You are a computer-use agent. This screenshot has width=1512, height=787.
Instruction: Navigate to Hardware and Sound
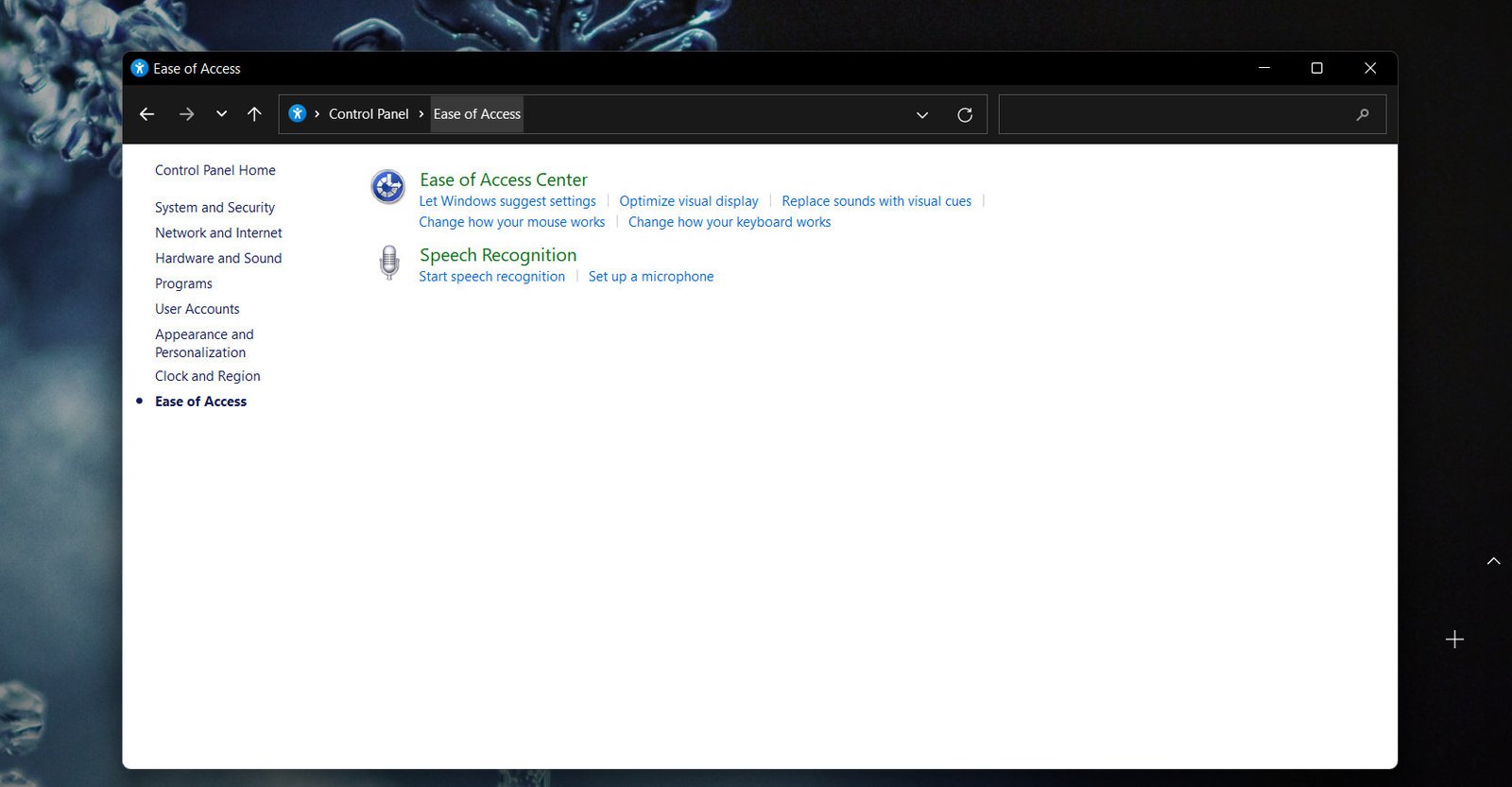[218, 258]
